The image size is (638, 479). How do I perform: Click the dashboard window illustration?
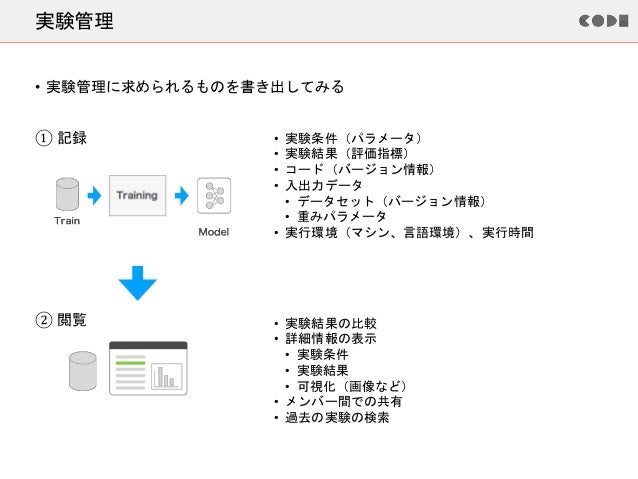[x=148, y=368]
